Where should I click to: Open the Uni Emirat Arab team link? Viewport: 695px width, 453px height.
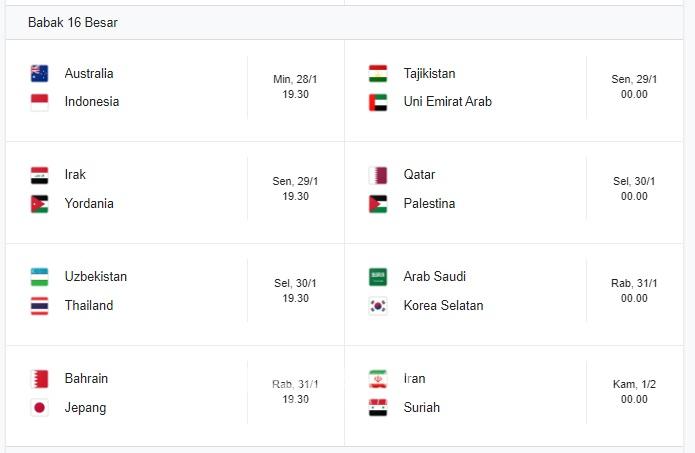tap(447, 102)
